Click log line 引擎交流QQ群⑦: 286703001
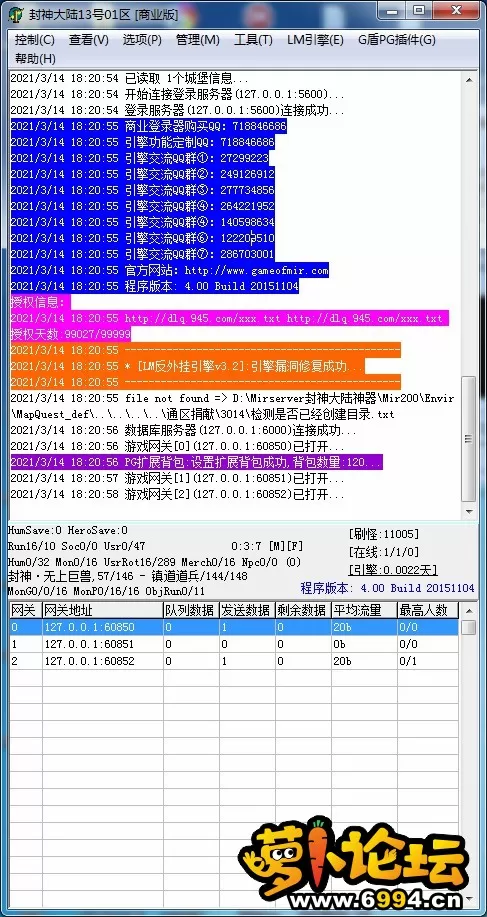The image size is (487, 917). [x=143, y=254]
